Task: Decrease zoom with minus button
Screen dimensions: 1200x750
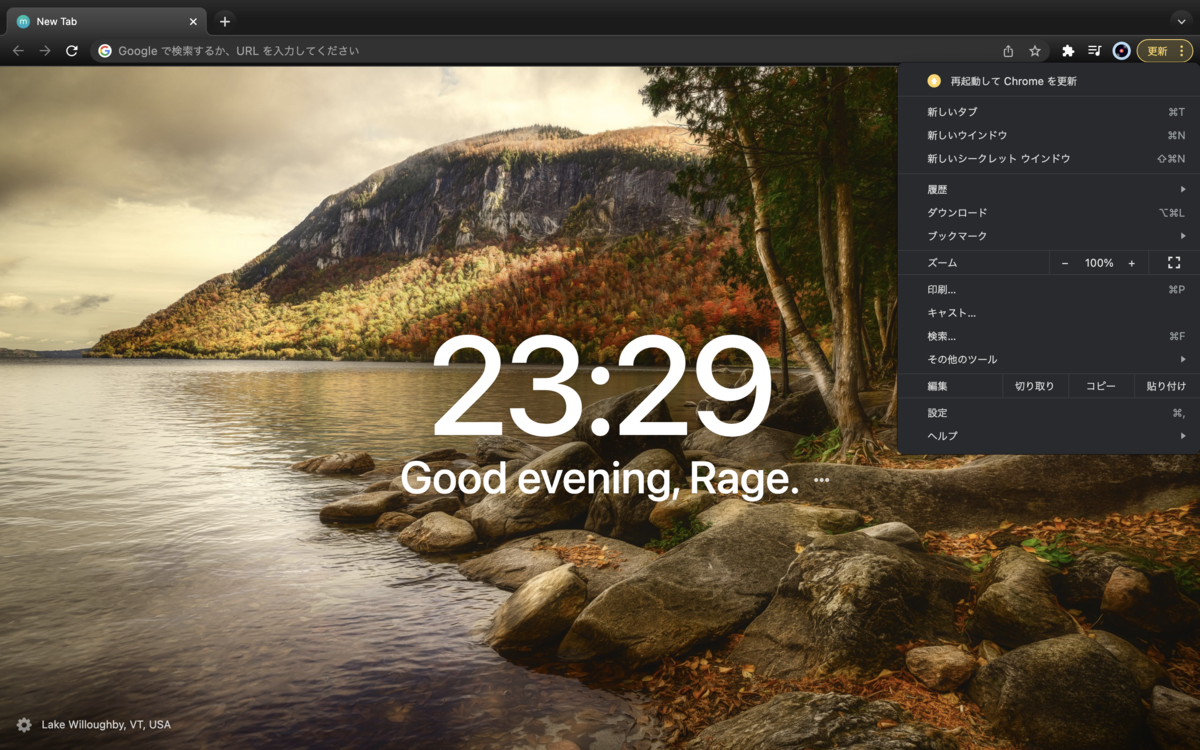Action: (x=1065, y=263)
